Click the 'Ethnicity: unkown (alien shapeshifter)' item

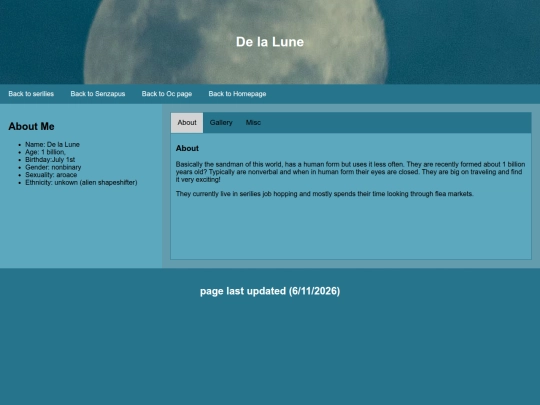tap(81, 182)
